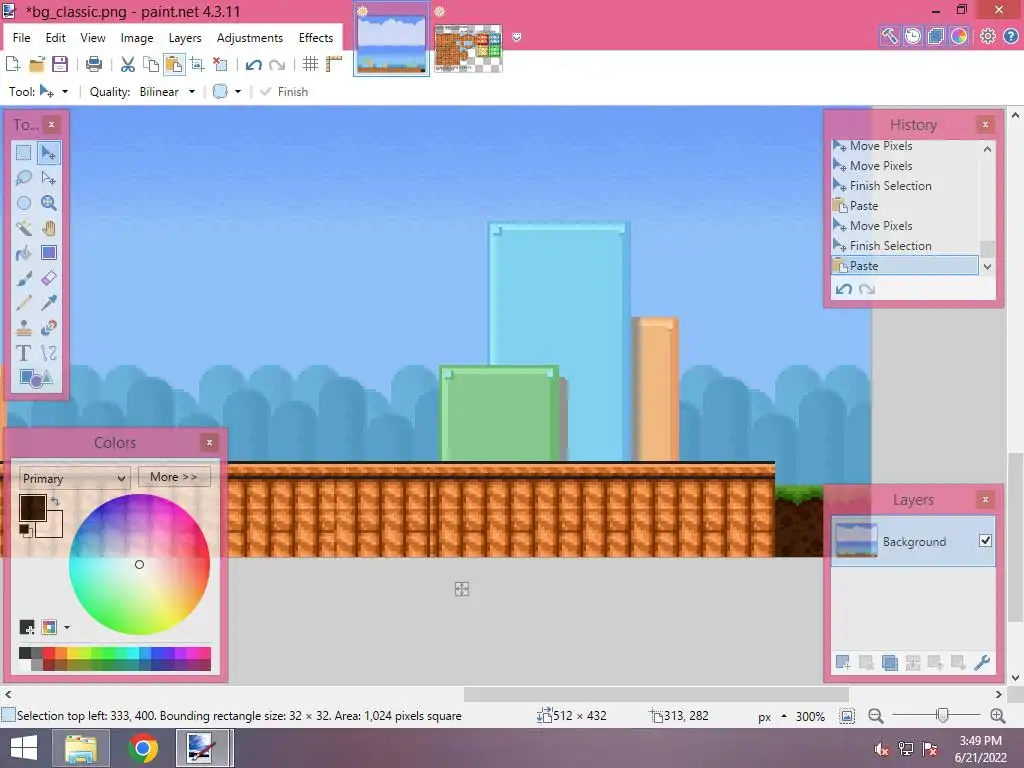
Task: Open the px units dropdown in status bar
Action: pos(771,716)
